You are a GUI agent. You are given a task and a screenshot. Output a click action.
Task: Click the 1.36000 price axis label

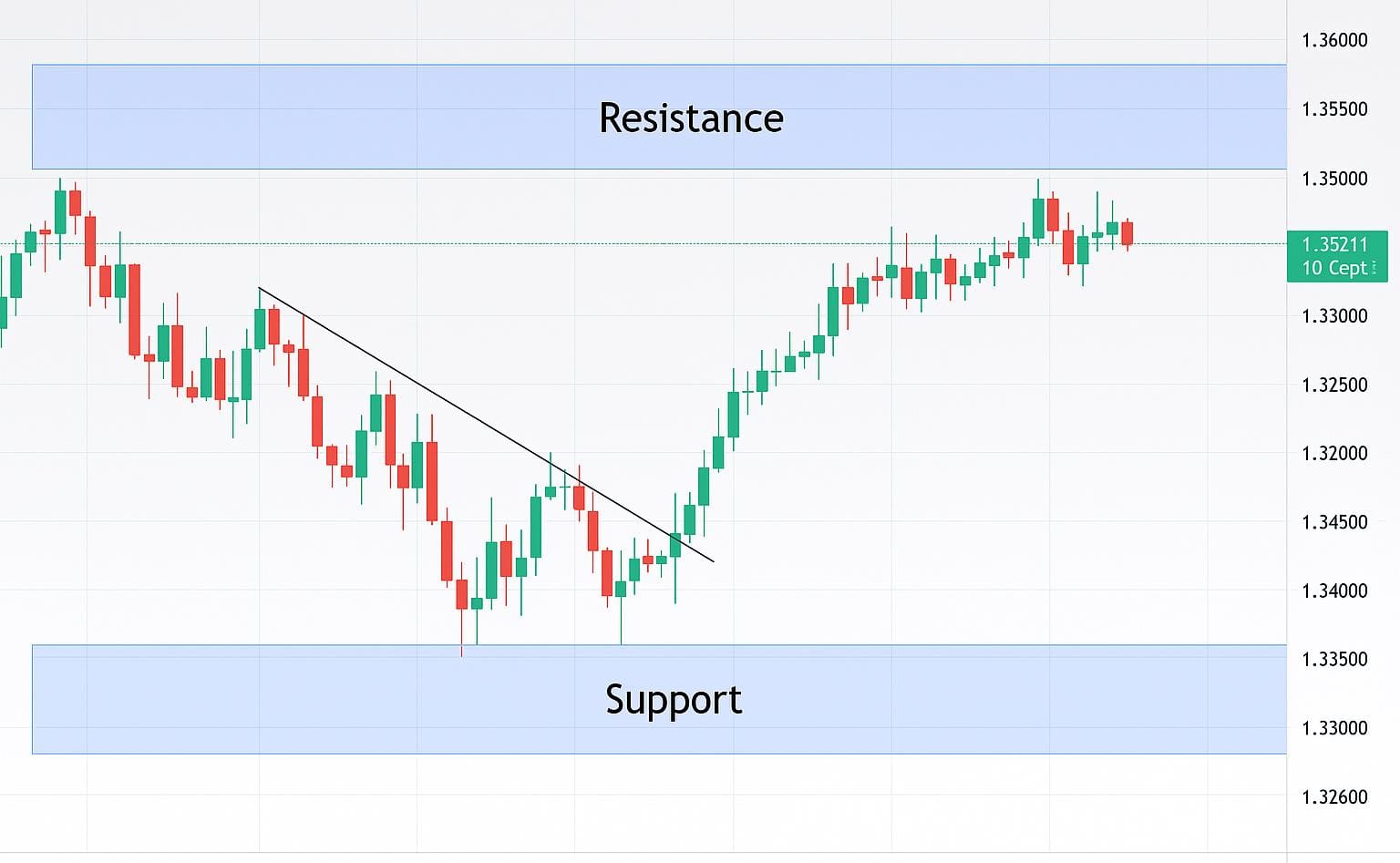[1334, 40]
